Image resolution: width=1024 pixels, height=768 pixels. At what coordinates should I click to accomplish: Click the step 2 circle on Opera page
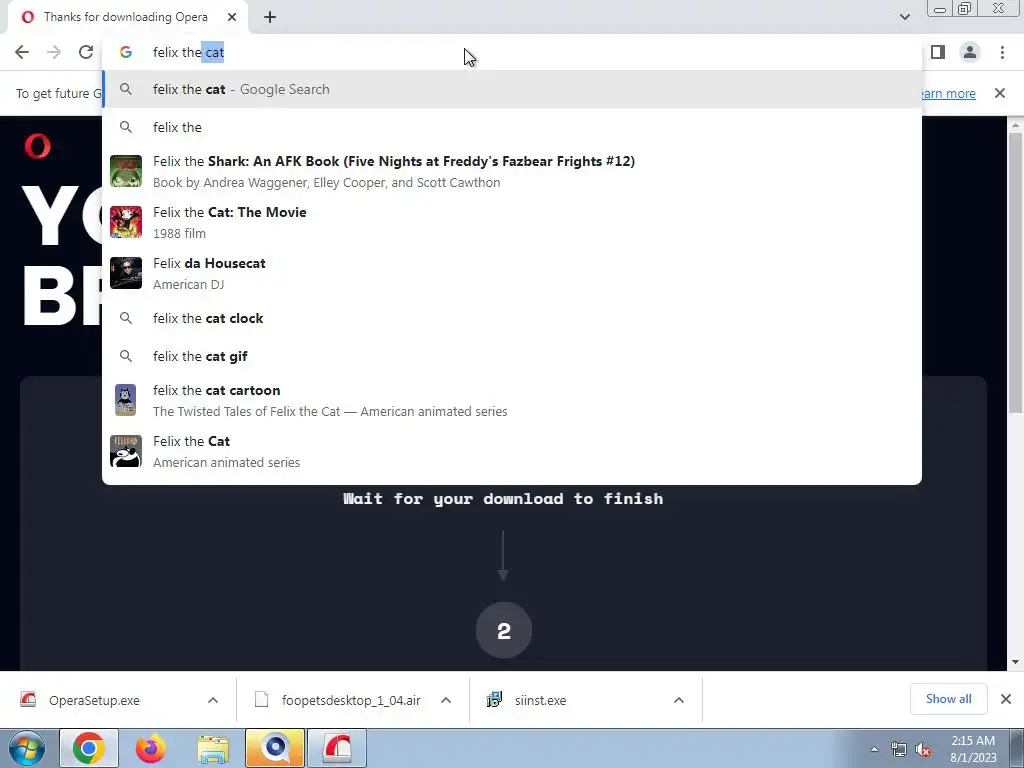click(x=504, y=631)
